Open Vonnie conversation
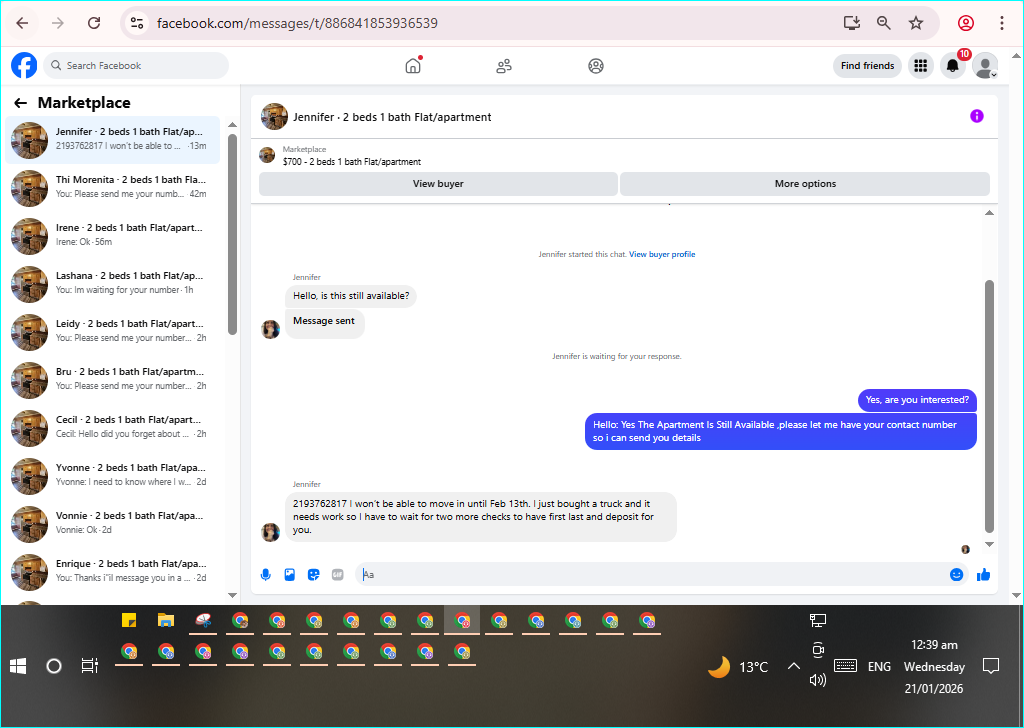This screenshot has height=728, width=1024. [112, 524]
